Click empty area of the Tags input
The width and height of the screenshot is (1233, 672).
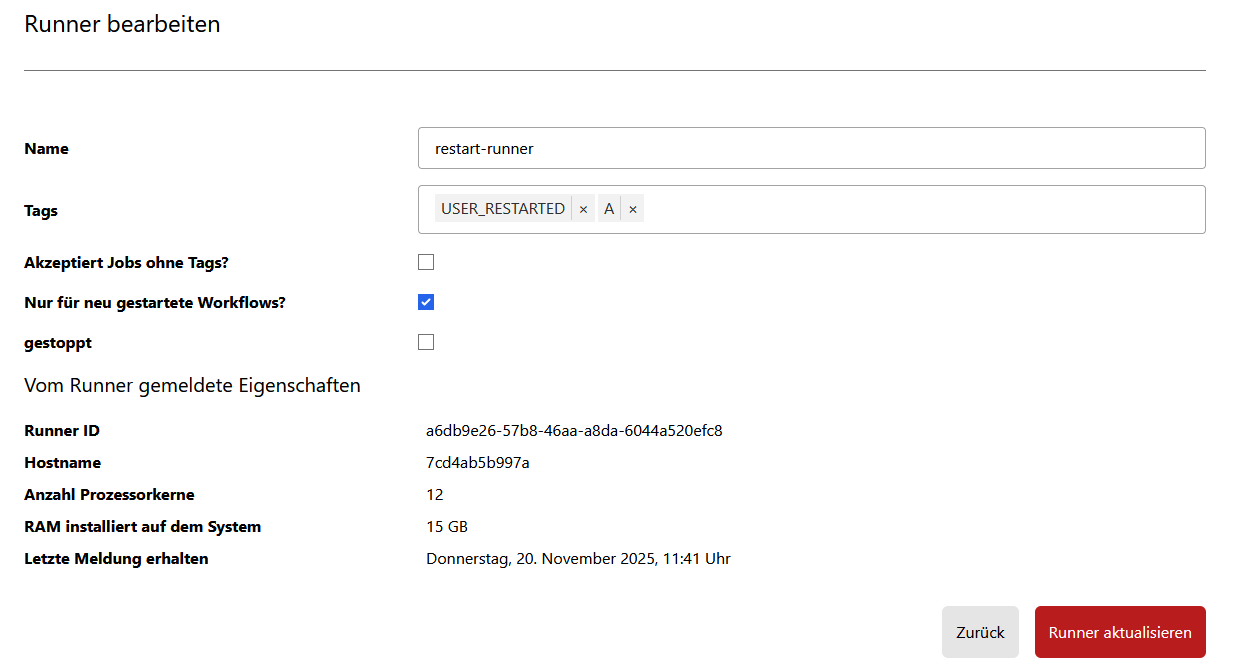[x=920, y=209]
